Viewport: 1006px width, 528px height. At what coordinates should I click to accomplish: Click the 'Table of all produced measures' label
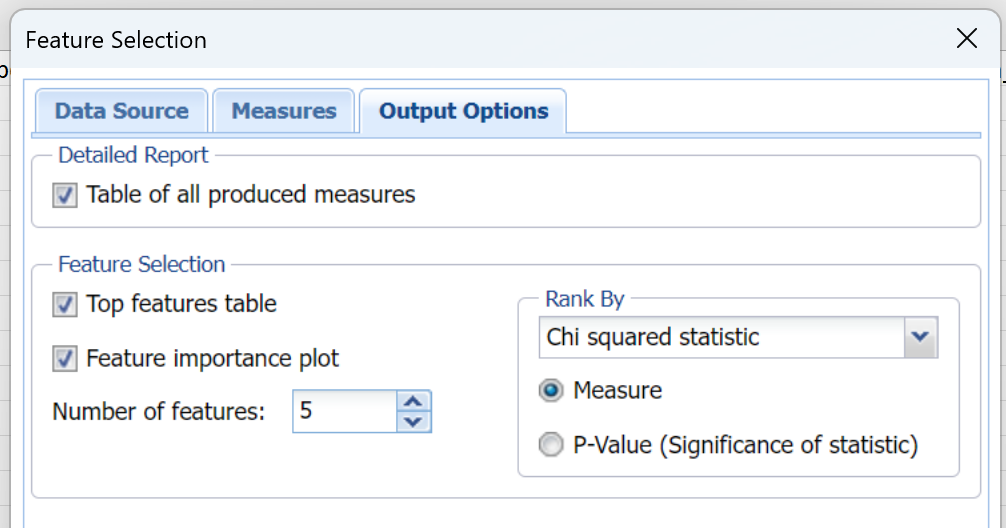(250, 194)
